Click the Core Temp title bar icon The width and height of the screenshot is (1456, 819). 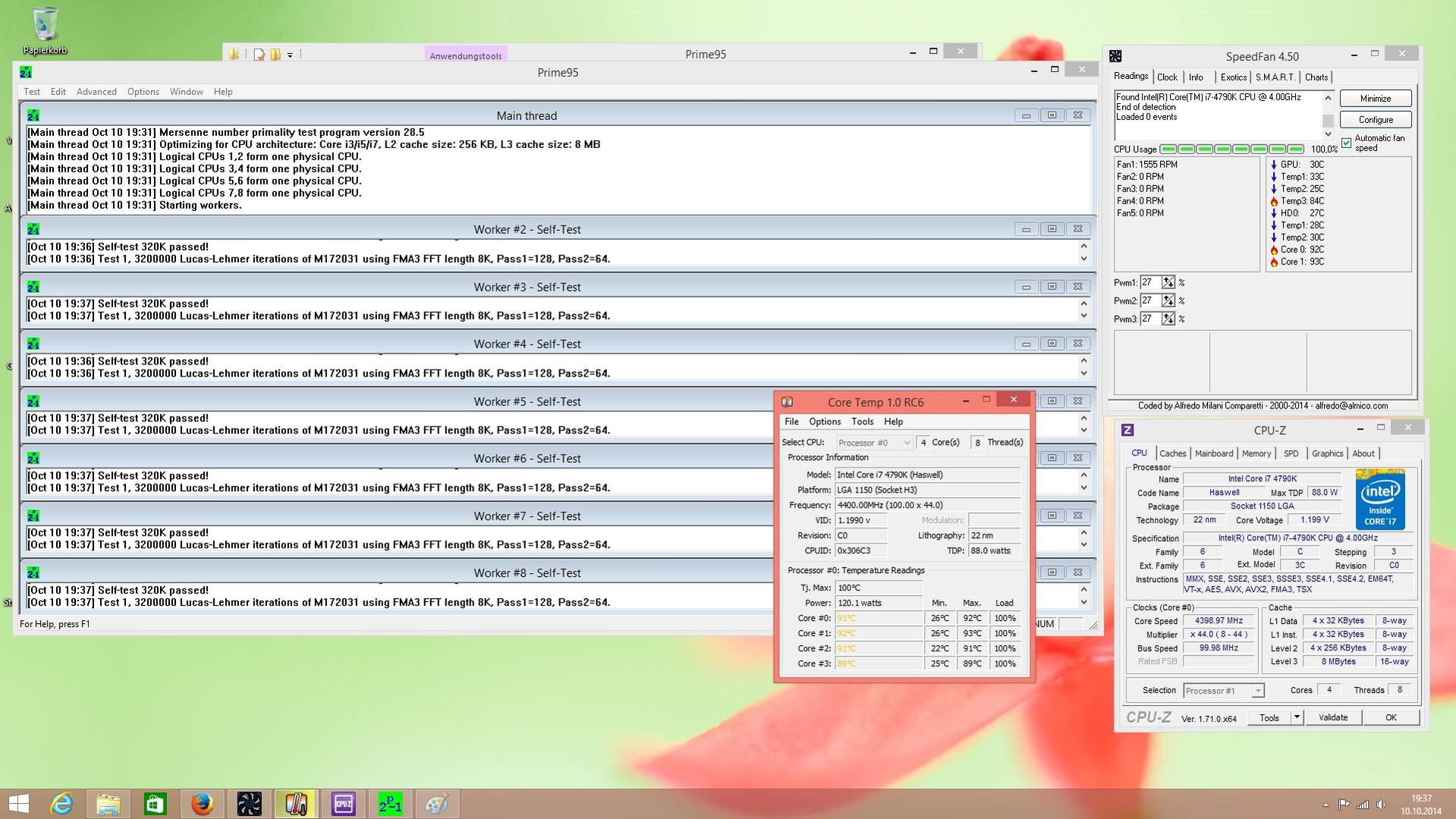pos(788,402)
